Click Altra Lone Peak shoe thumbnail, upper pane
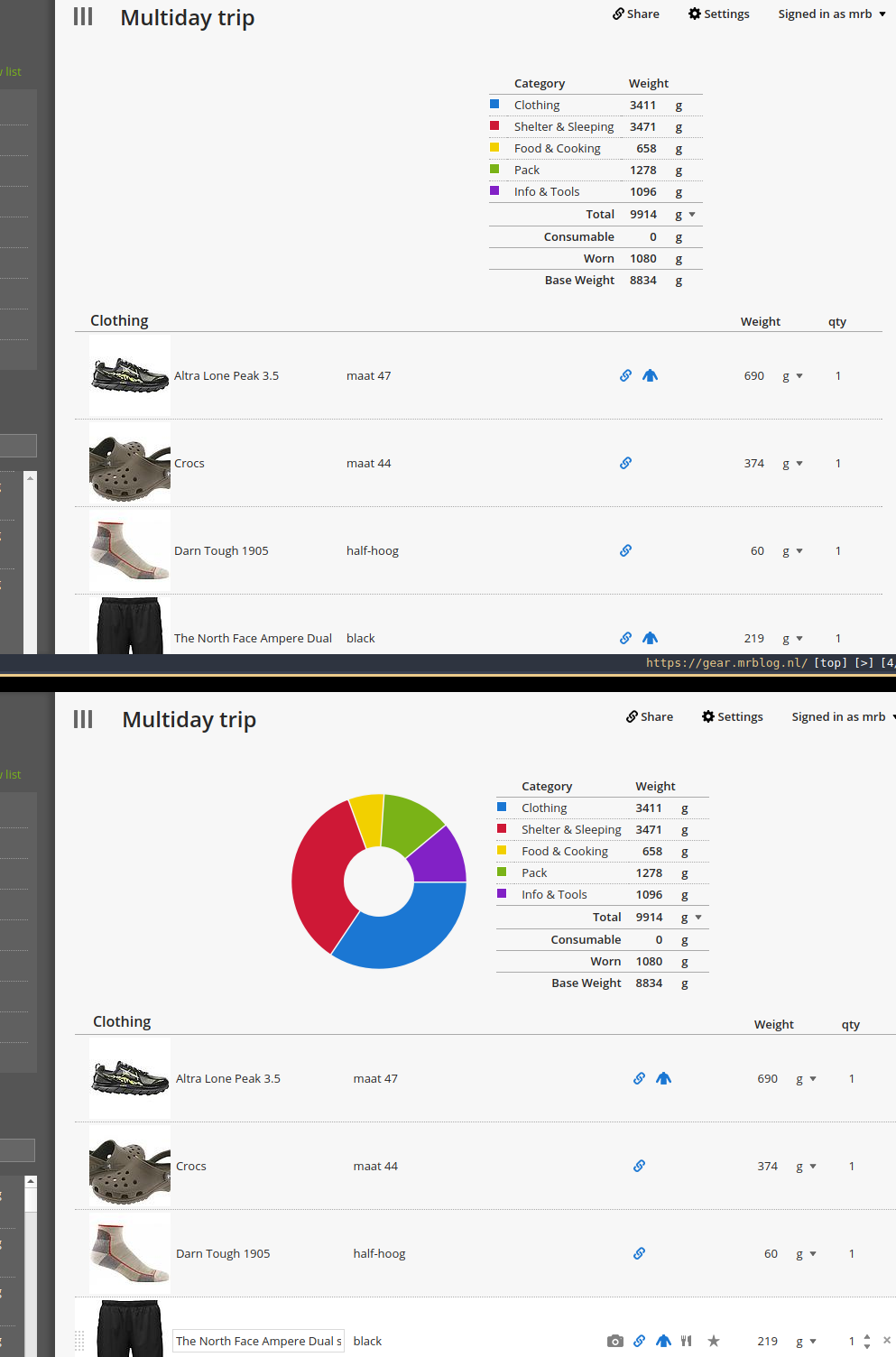 pos(130,375)
